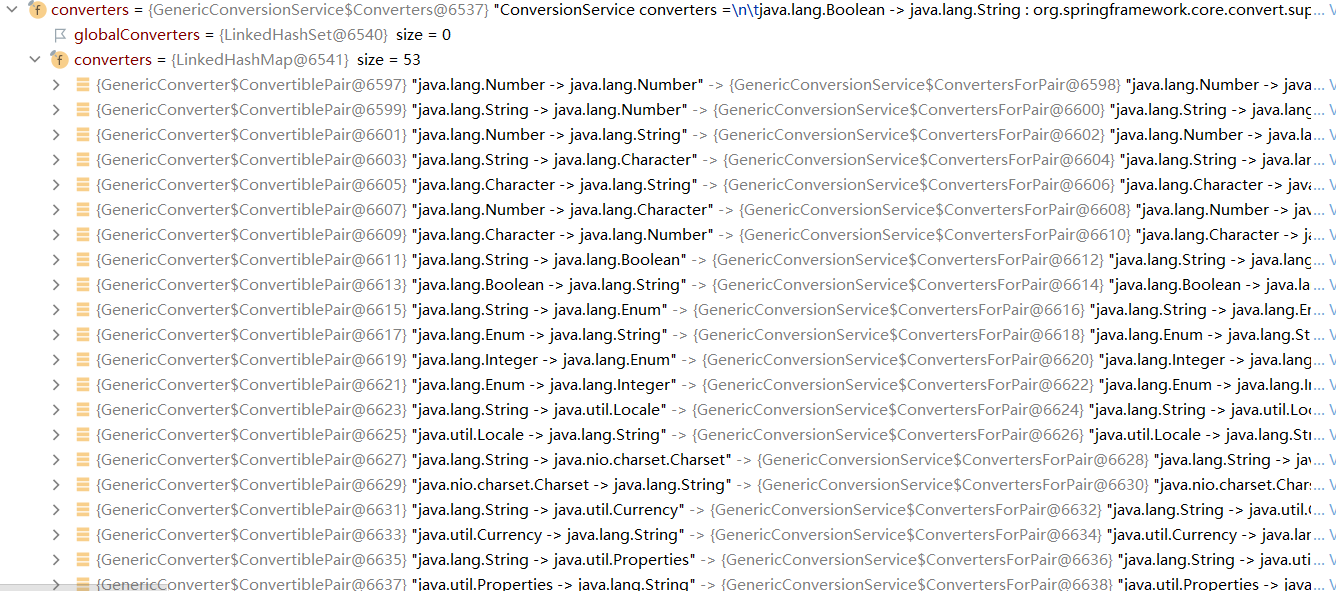
Task: Expand the java.lang.Integer -> java.lang.Enum entry
Action: 57,360
